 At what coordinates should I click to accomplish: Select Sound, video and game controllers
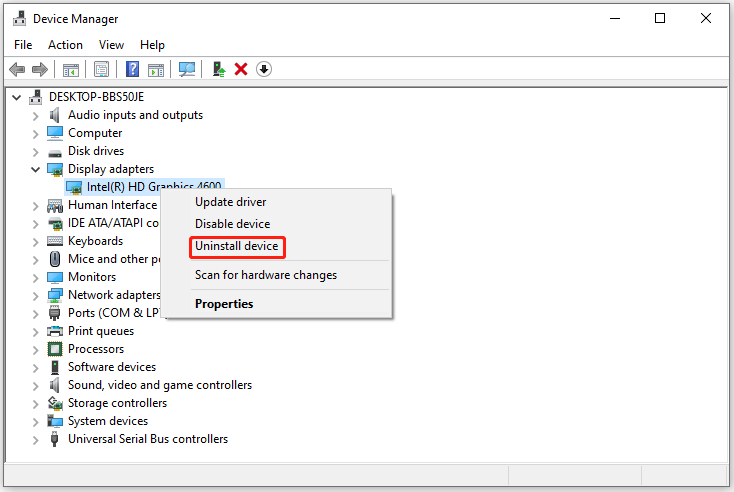[x=159, y=385]
